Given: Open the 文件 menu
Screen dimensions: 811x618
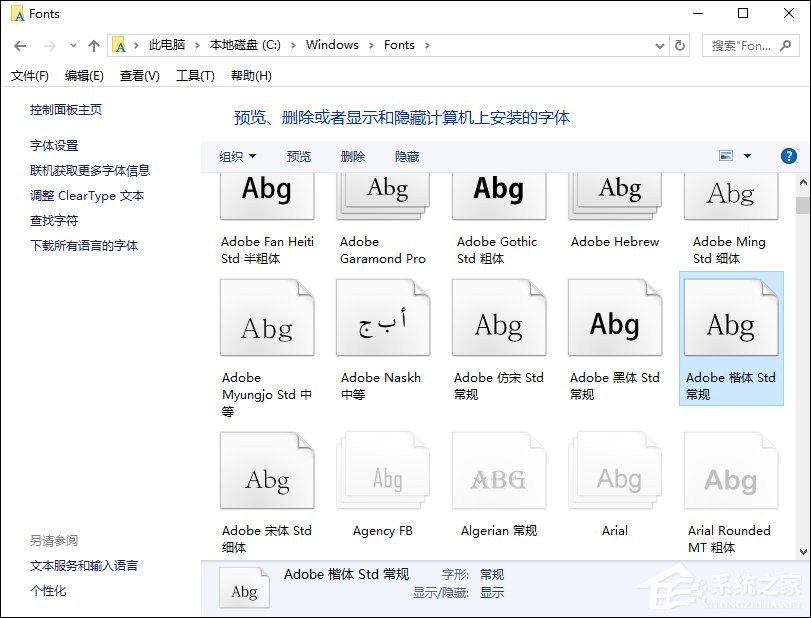Looking at the screenshot, I should point(26,75).
